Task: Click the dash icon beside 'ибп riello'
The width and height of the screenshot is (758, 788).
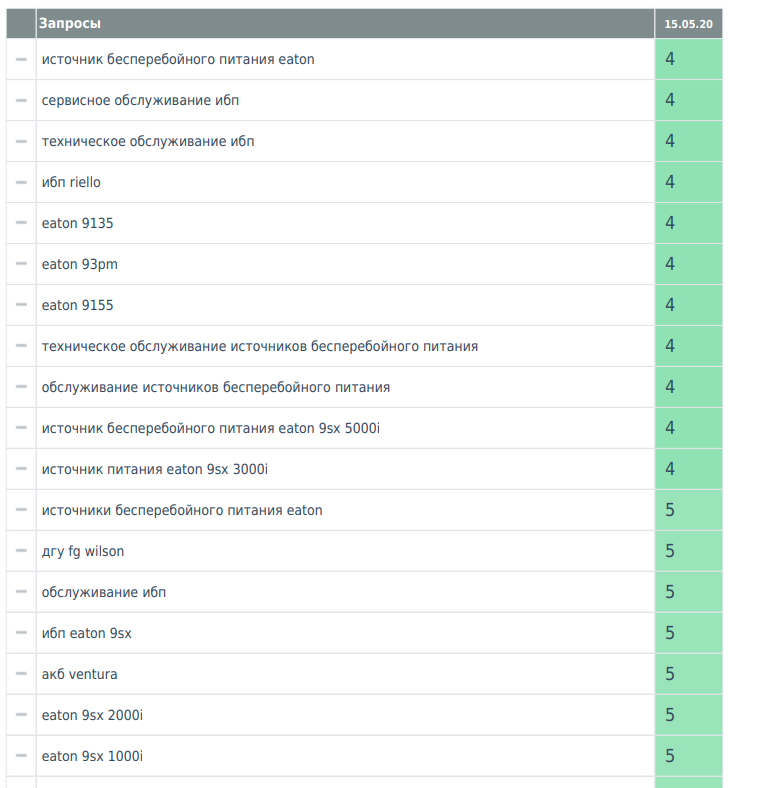Action: 21,182
